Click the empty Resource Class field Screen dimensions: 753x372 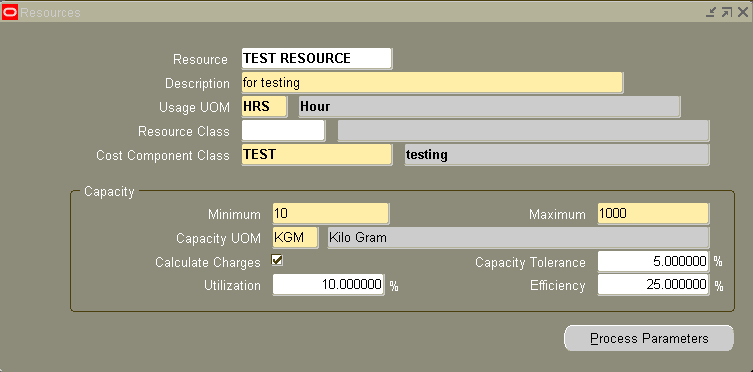tap(283, 131)
